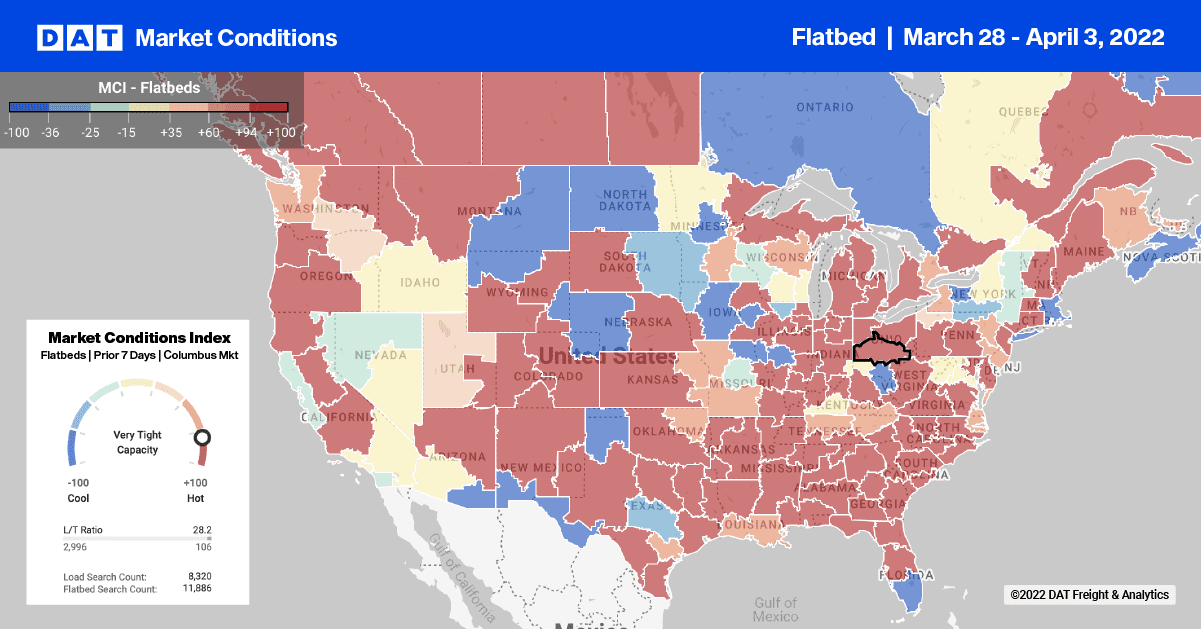Click the DAT Freight & Analytics copyright label

pos(1089,594)
